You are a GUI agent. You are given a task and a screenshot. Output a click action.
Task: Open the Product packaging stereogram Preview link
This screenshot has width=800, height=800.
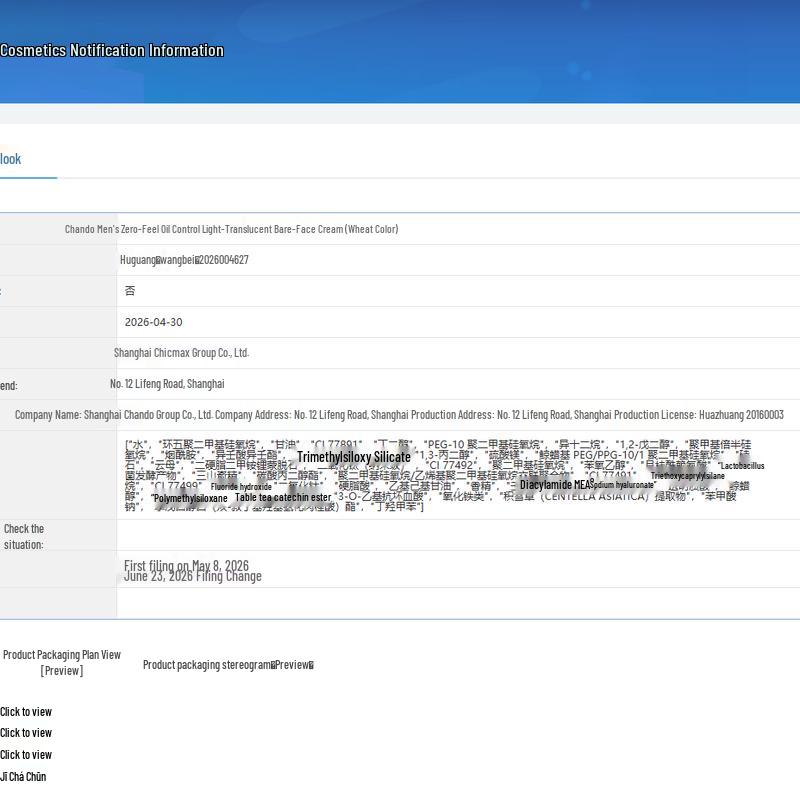[228, 665]
